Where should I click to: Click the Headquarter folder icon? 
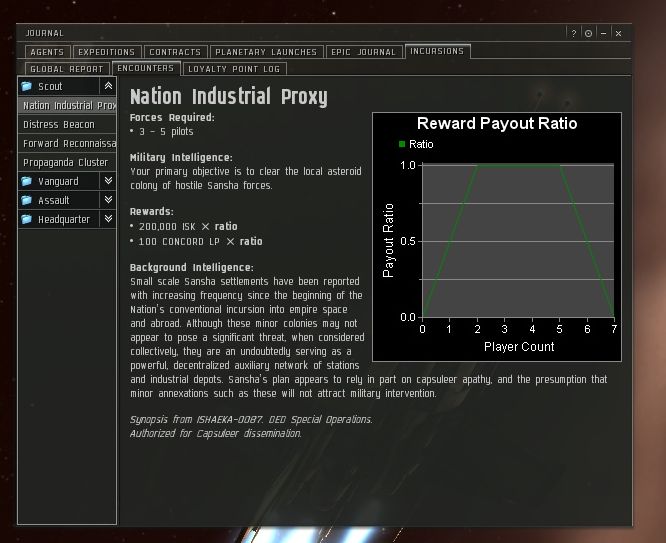26,219
